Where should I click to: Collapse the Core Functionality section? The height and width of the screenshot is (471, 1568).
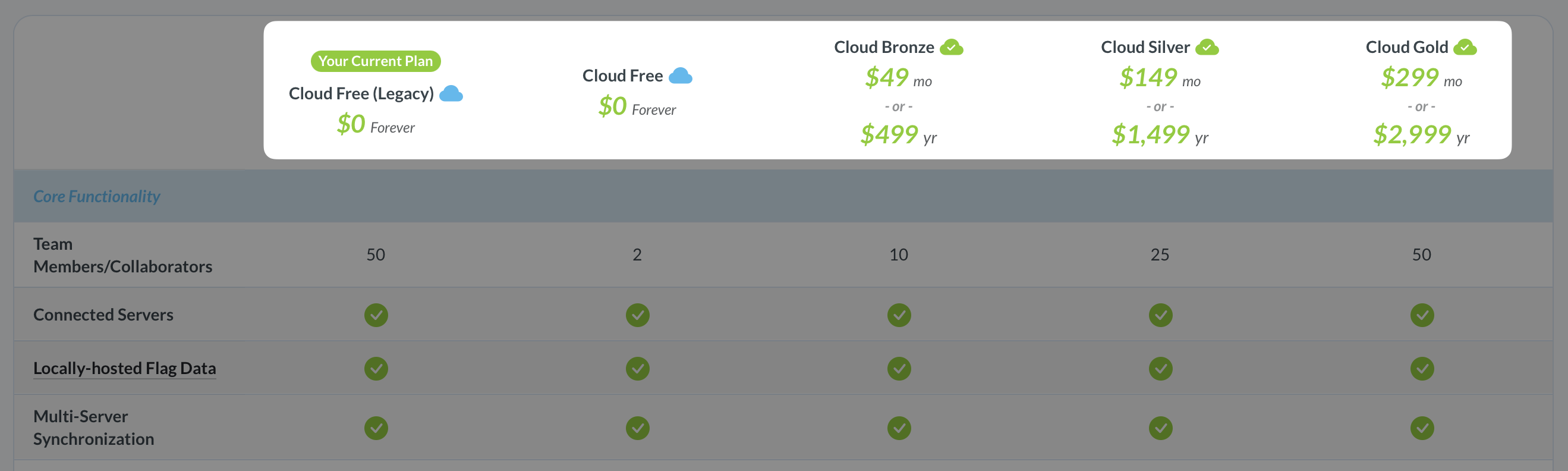[96, 196]
